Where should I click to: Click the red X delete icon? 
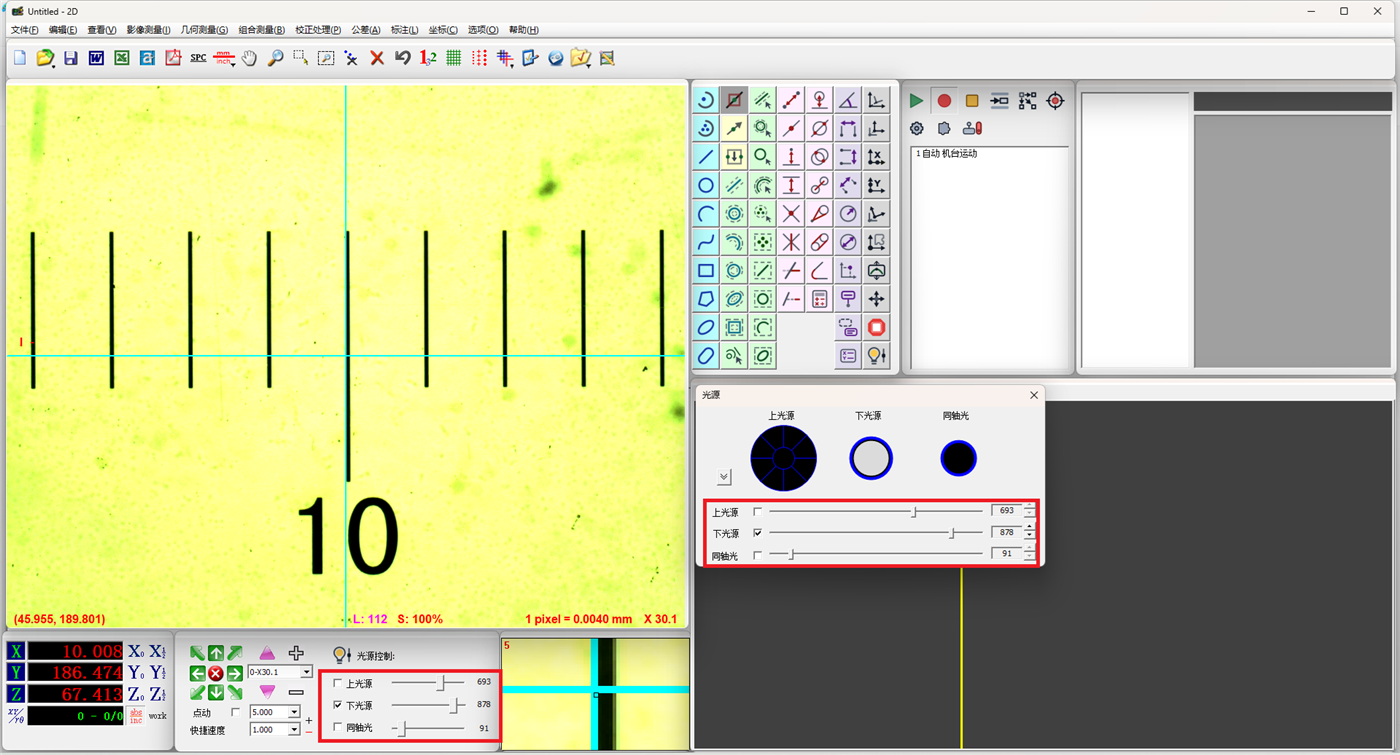[x=377, y=58]
